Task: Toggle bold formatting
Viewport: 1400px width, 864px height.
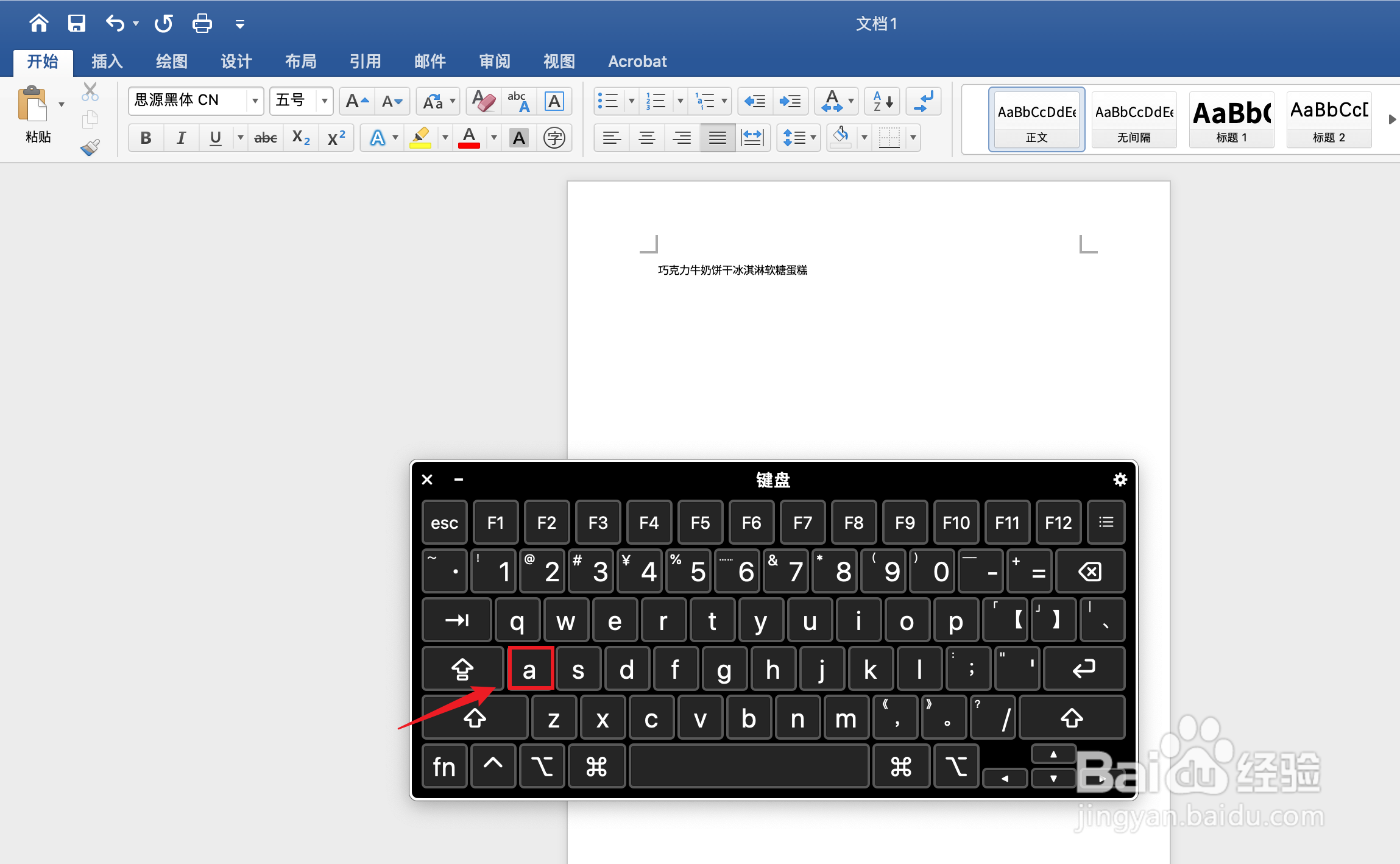Action: point(146,138)
